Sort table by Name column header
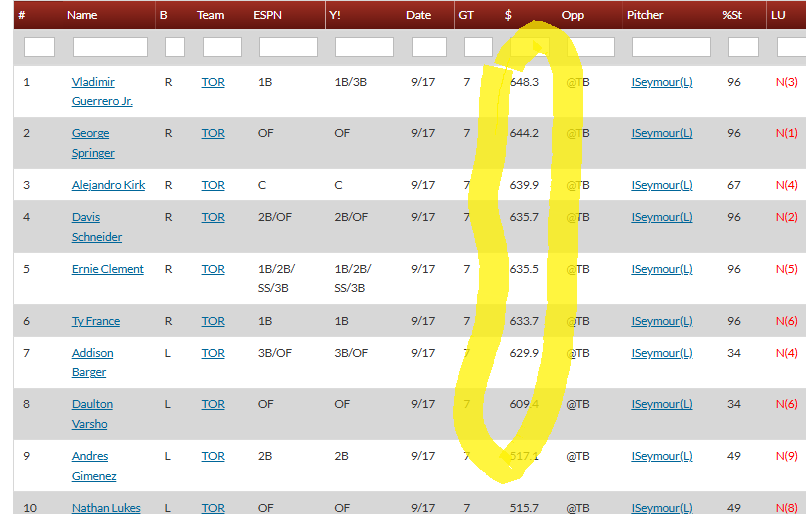The width and height of the screenshot is (811, 514). (x=82, y=15)
